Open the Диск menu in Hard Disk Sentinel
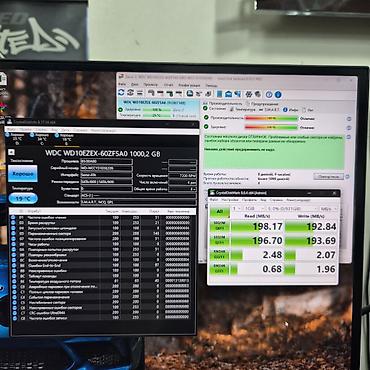Screen dimensions: 370x370 tap(134, 84)
